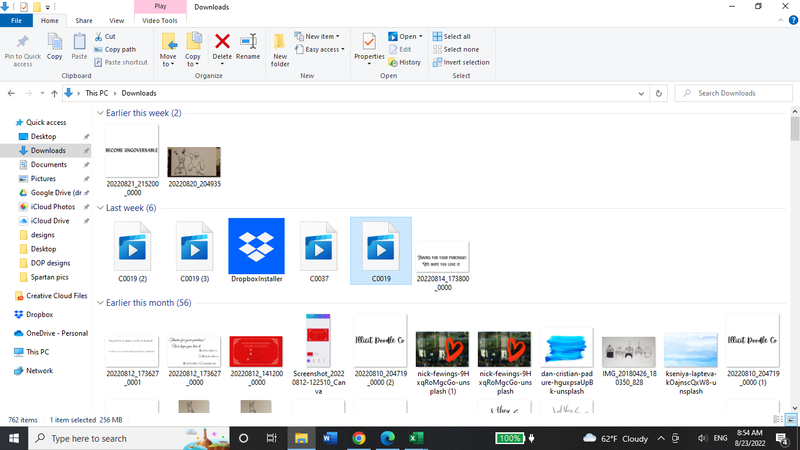Navigate back with the back arrow
The height and width of the screenshot is (450, 800).
[x=11, y=93]
